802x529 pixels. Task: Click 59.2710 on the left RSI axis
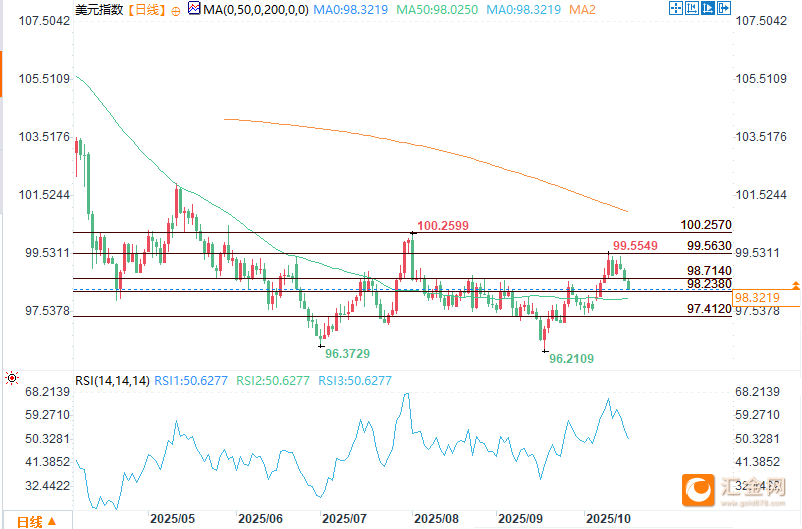[x=48, y=415]
